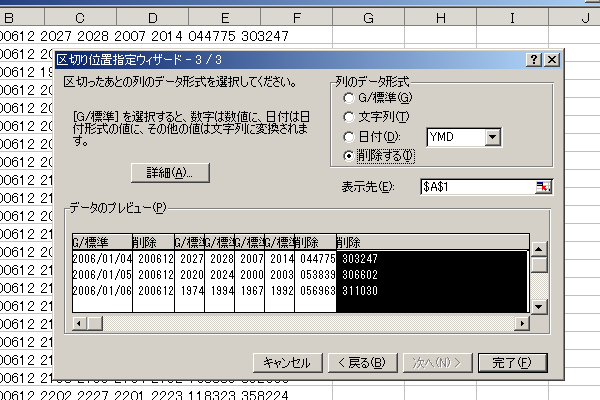Click the キャンセル button
Viewport: 600px width, 400px height.
[x=287, y=362]
